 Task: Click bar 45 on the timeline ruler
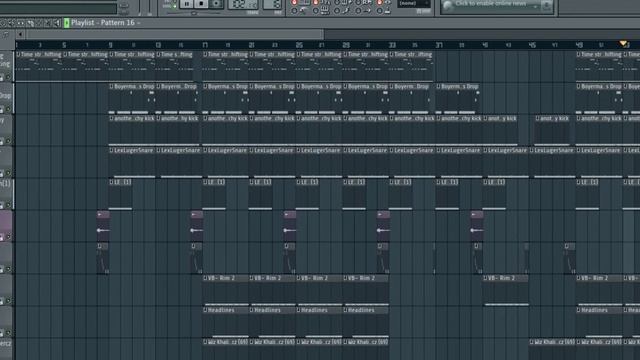(532, 45)
